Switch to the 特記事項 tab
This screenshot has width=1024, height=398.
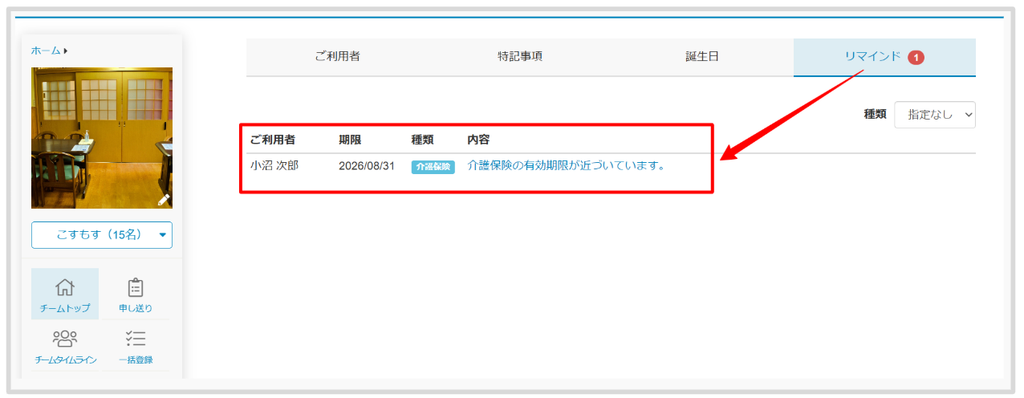pyautogui.click(x=519, y=57)
